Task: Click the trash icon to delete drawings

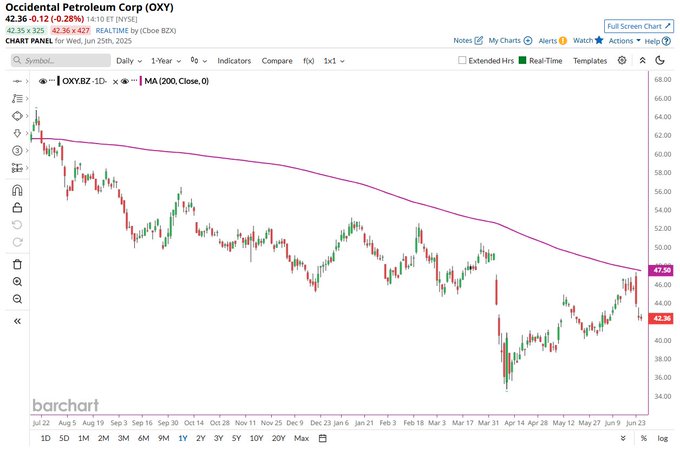Action: (17, 264)
